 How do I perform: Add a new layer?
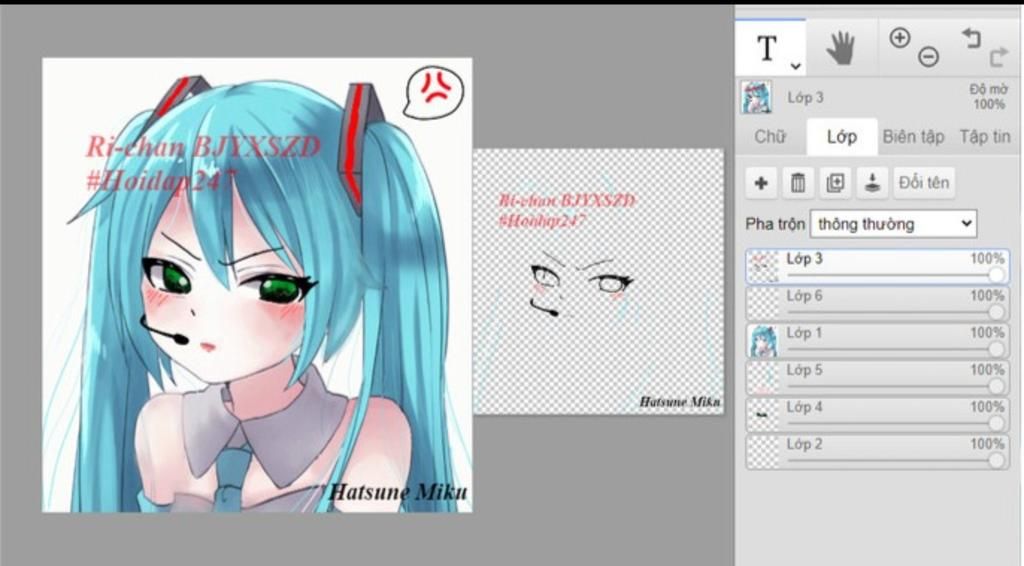pyautogui.click(x=761, y=183)
